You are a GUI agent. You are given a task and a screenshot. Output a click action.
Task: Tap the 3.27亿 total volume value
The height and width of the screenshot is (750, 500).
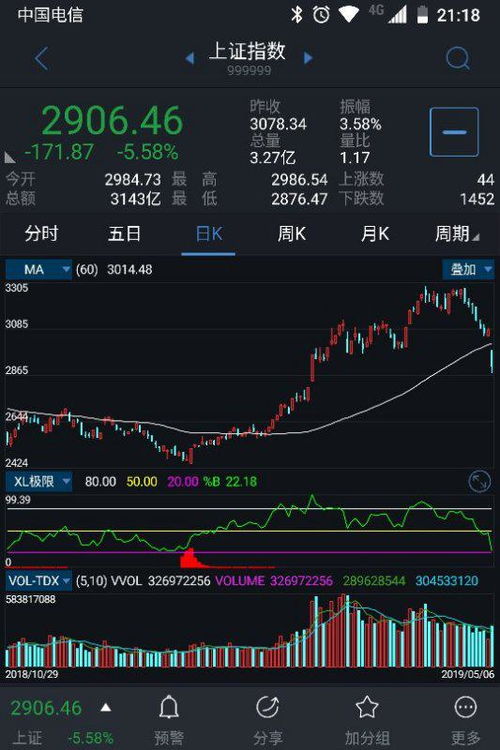coord(273,158)
